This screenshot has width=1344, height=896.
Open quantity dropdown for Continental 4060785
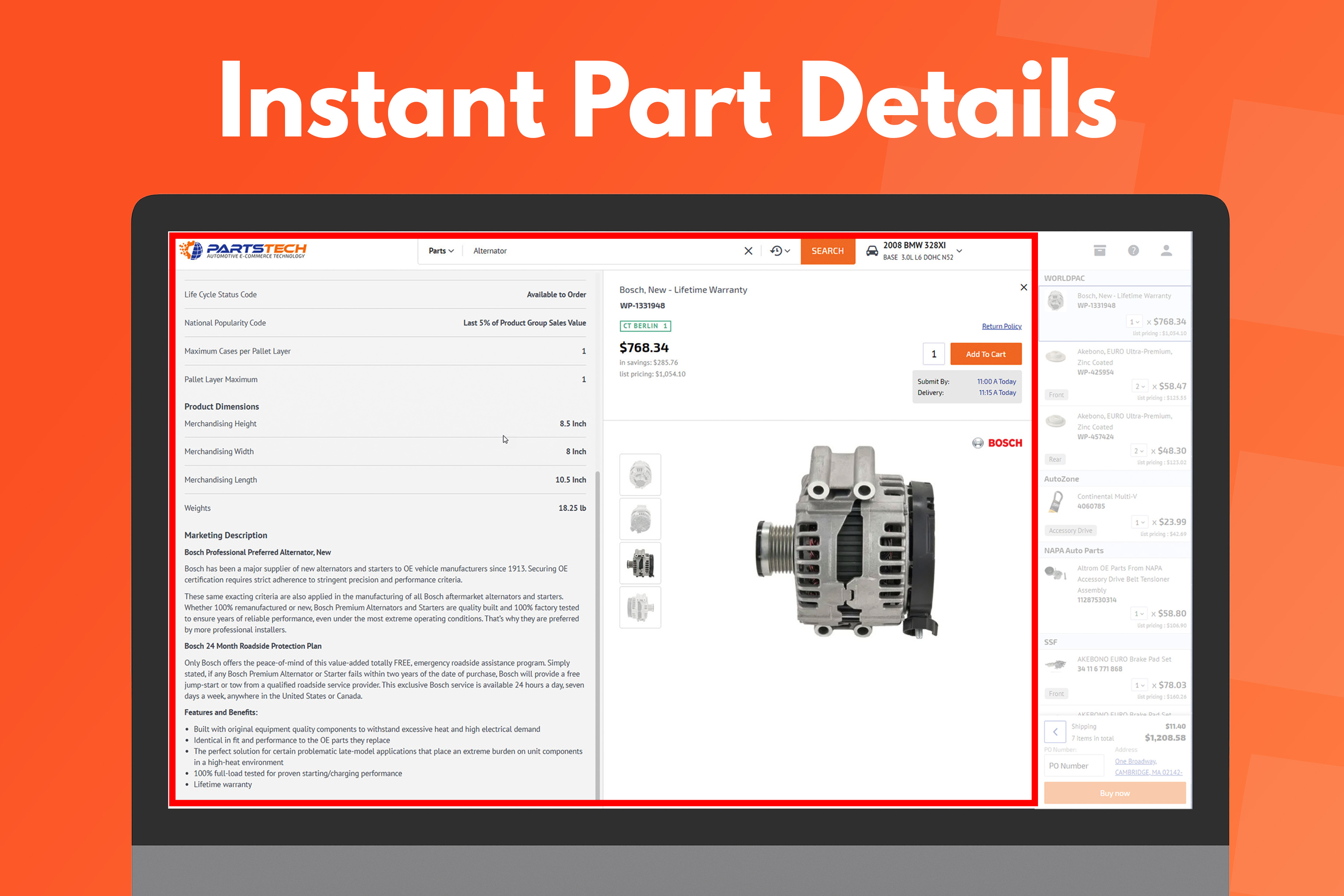click(1139, 522)
